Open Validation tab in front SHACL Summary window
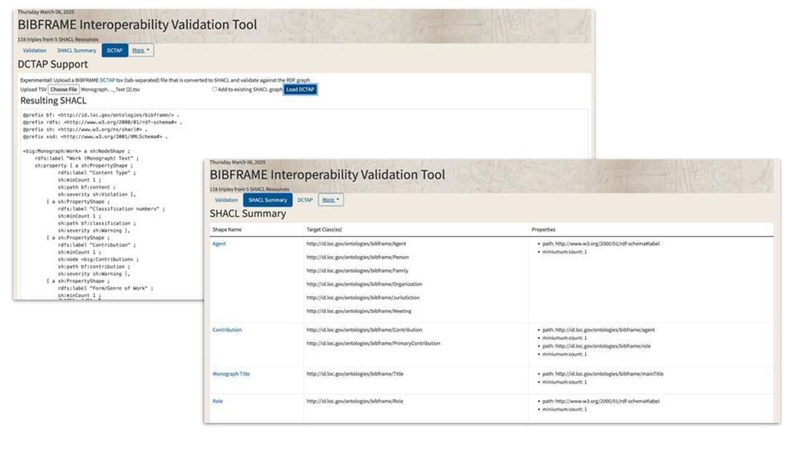This screenshot has height=450, width=800. pos(226,200)
